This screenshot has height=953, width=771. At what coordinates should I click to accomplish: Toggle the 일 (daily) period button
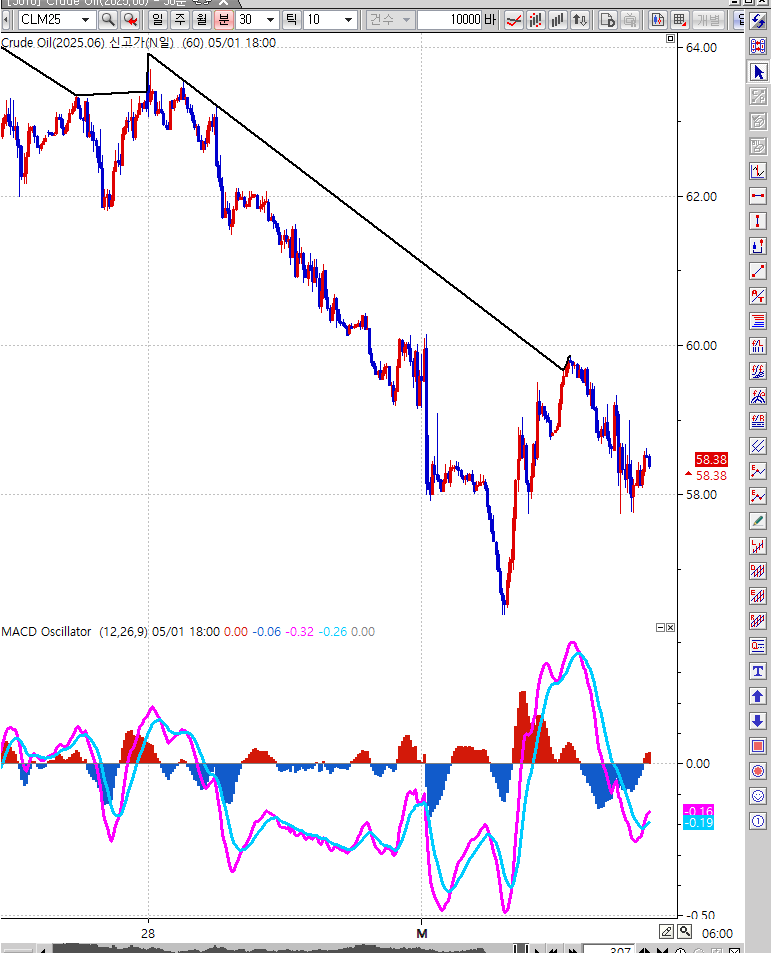157,19
